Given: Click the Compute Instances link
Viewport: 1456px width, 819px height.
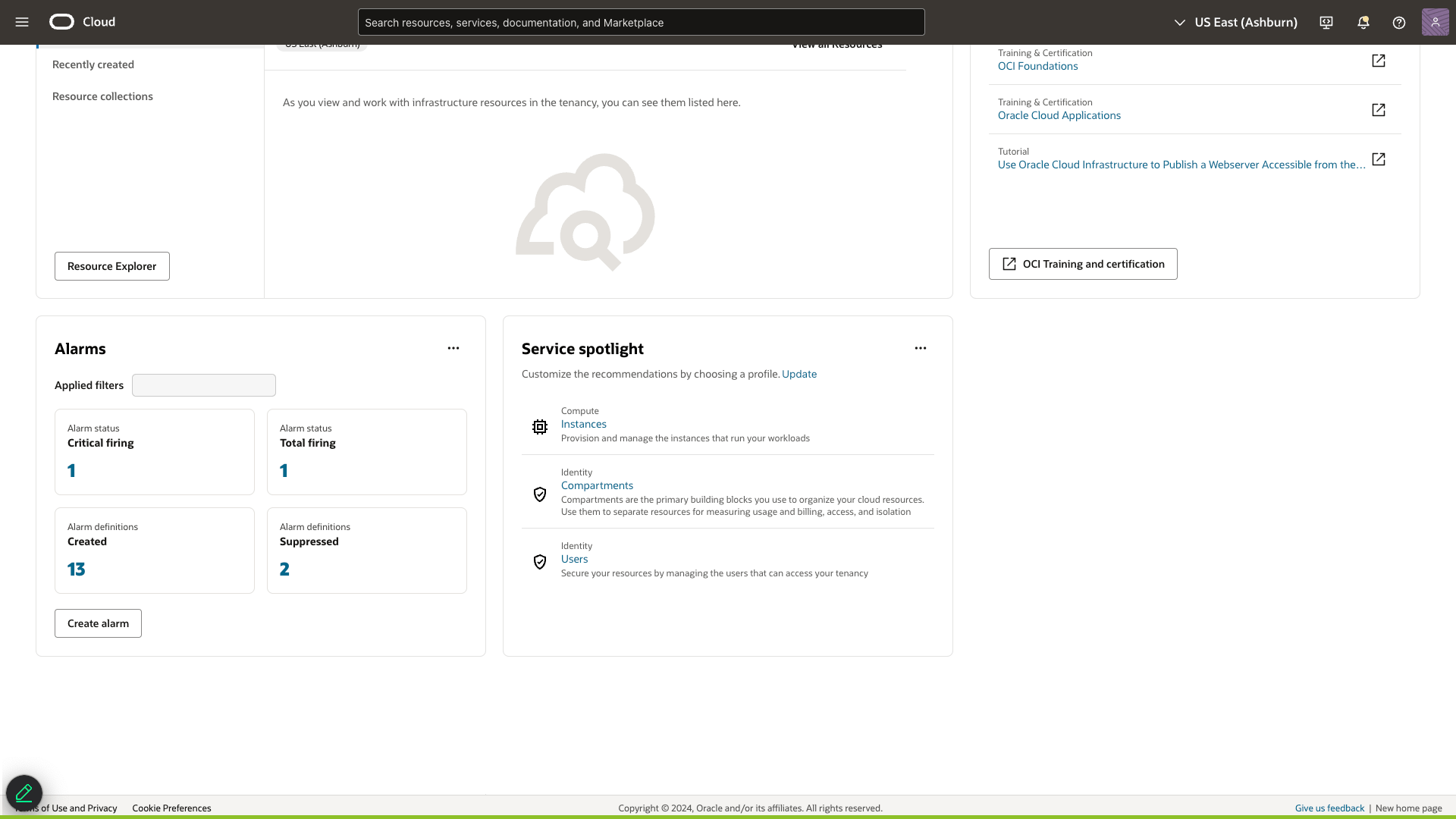Looking at the screenshot, I should (583, 424).
